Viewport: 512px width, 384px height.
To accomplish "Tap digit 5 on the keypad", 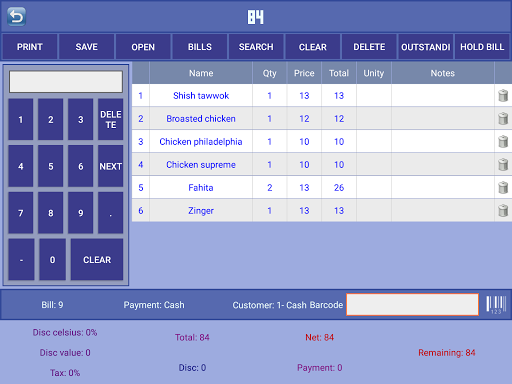I will (x=51, y=166).
